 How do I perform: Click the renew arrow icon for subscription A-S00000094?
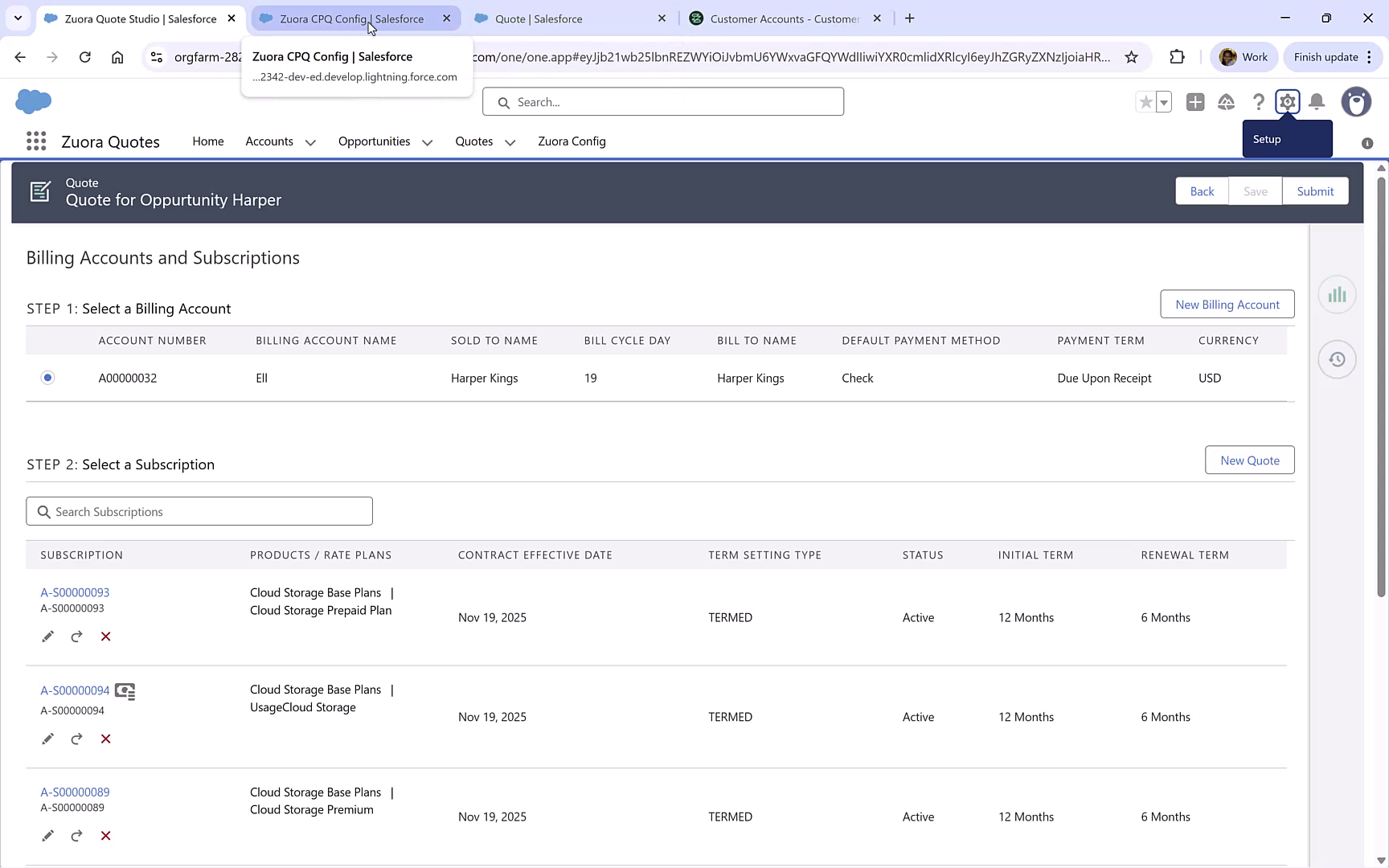click(76, 739)
